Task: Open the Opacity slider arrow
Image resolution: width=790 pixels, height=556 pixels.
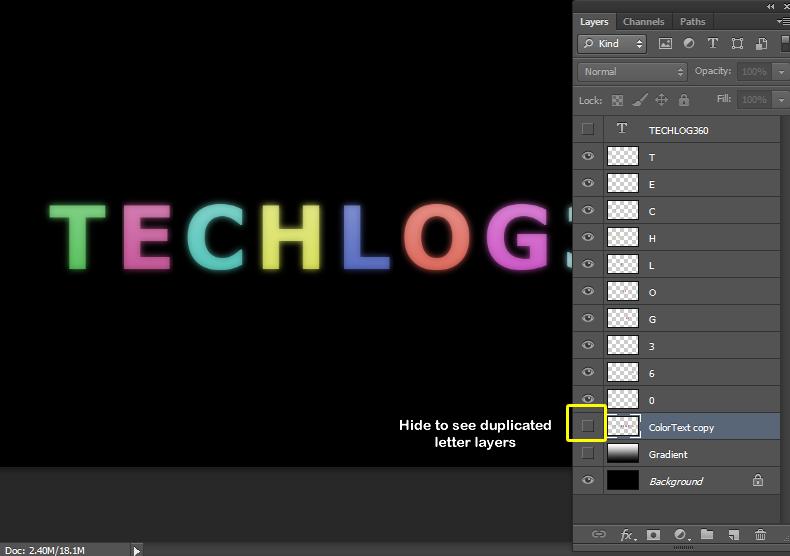Action: click(781, 72)
